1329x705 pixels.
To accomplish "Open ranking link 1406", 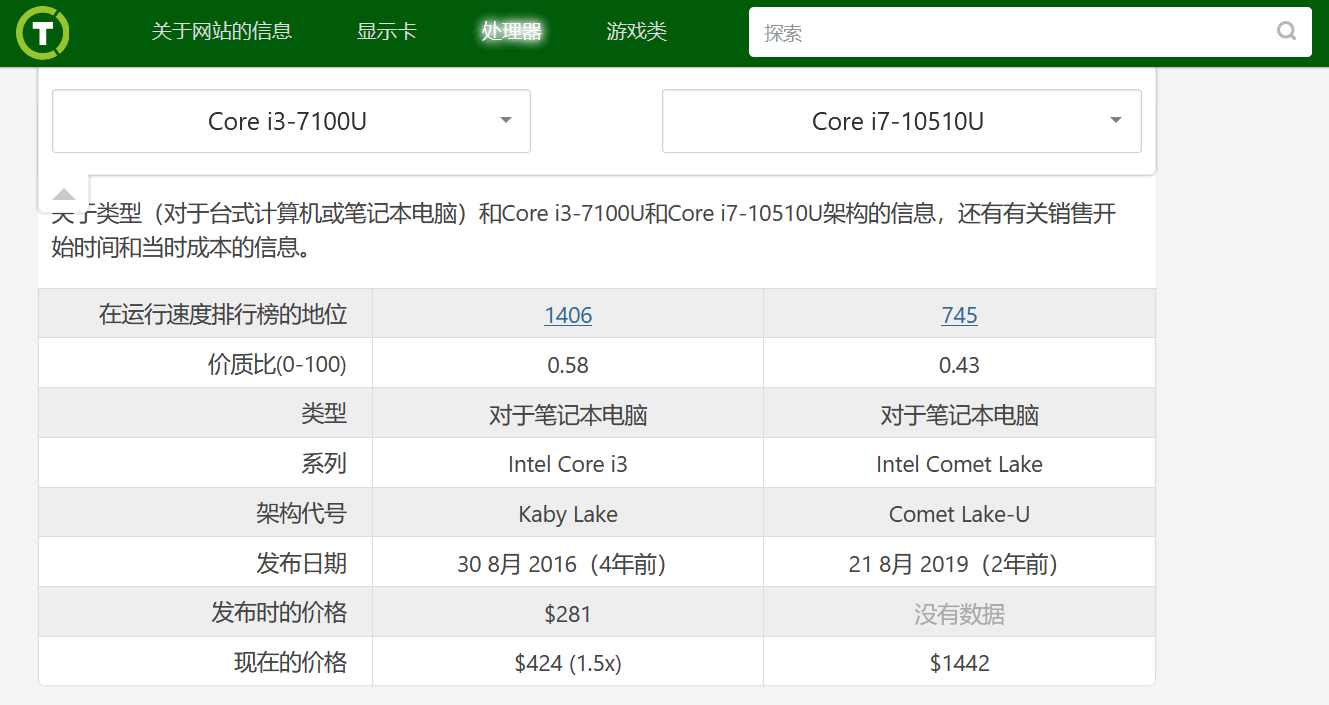I will (568, 315).
